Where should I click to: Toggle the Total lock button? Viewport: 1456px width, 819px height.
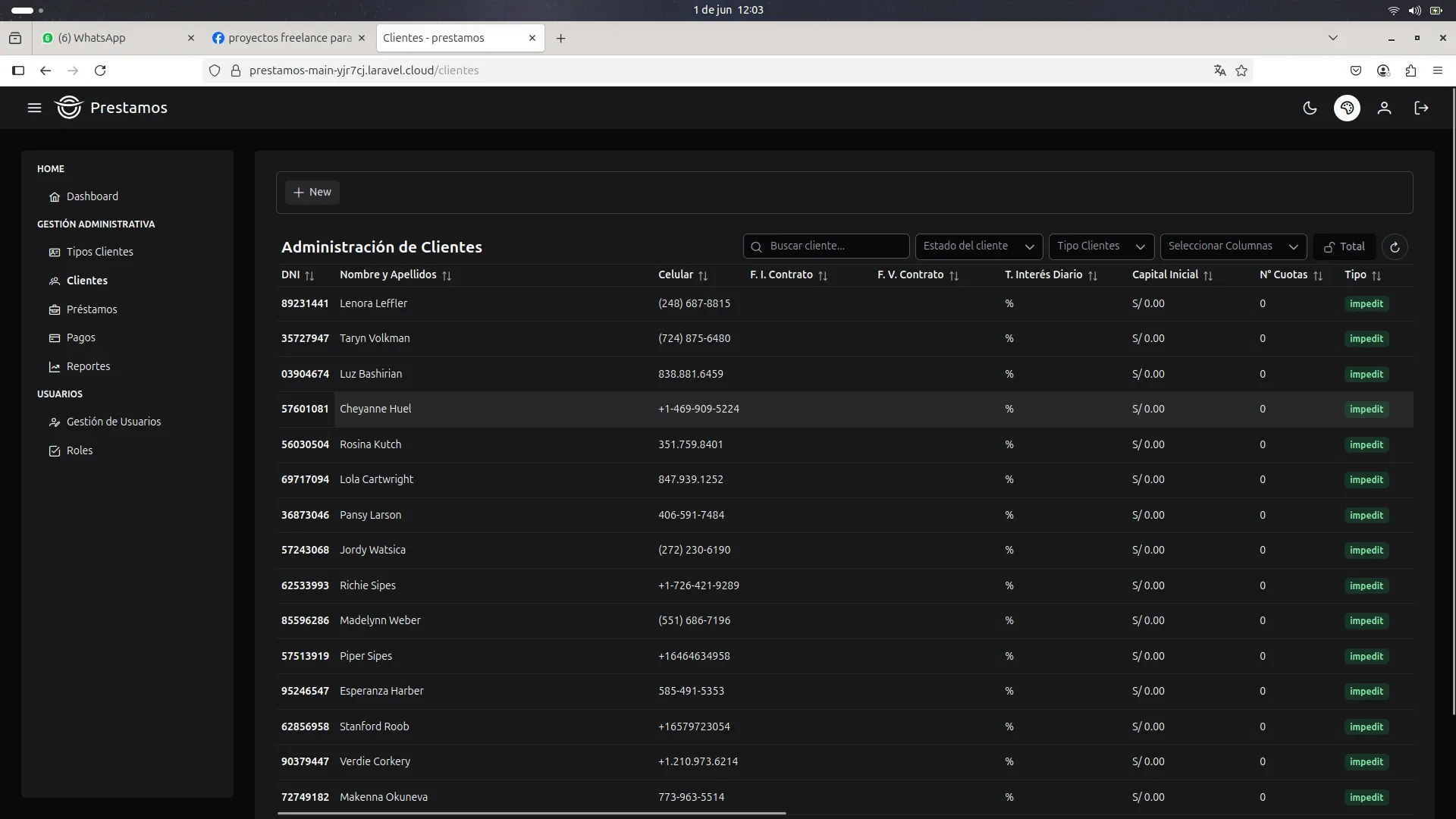[x=1344, y=246]
